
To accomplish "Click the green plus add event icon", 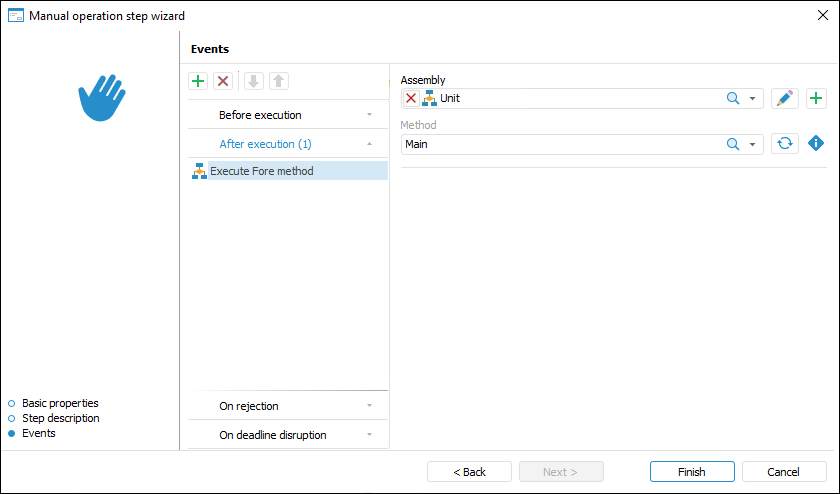I will coord(198,82).
